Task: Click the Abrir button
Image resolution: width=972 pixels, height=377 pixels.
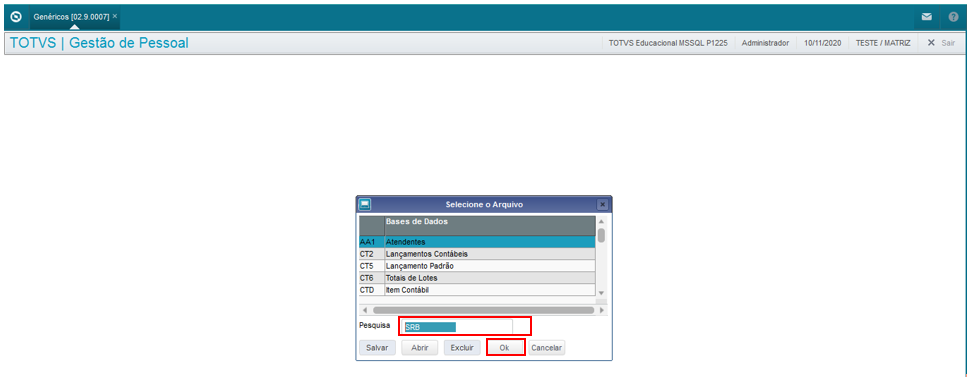Action: coord(420,348)
